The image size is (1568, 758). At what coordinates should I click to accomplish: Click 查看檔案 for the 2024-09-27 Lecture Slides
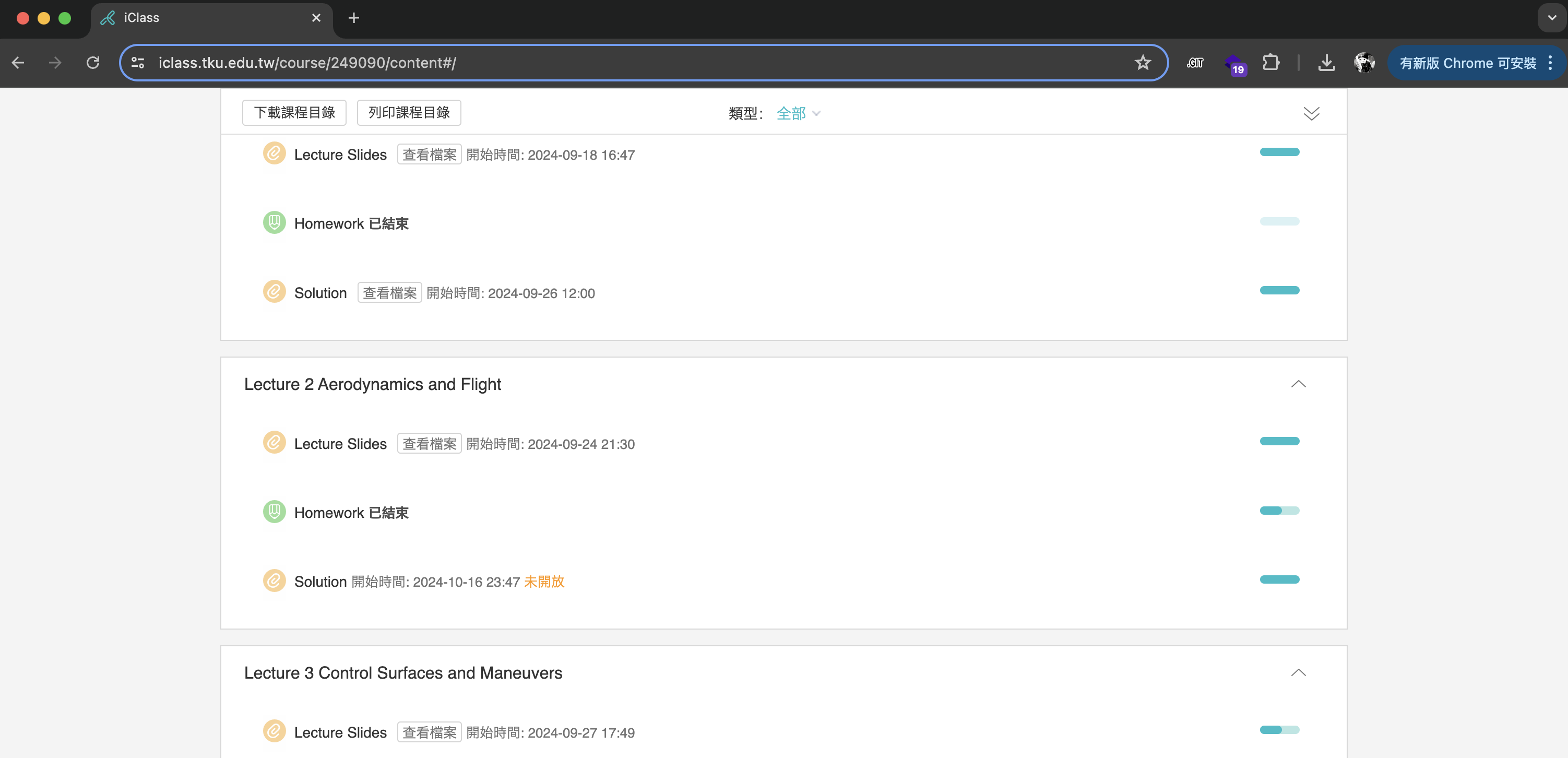(429, 732)
